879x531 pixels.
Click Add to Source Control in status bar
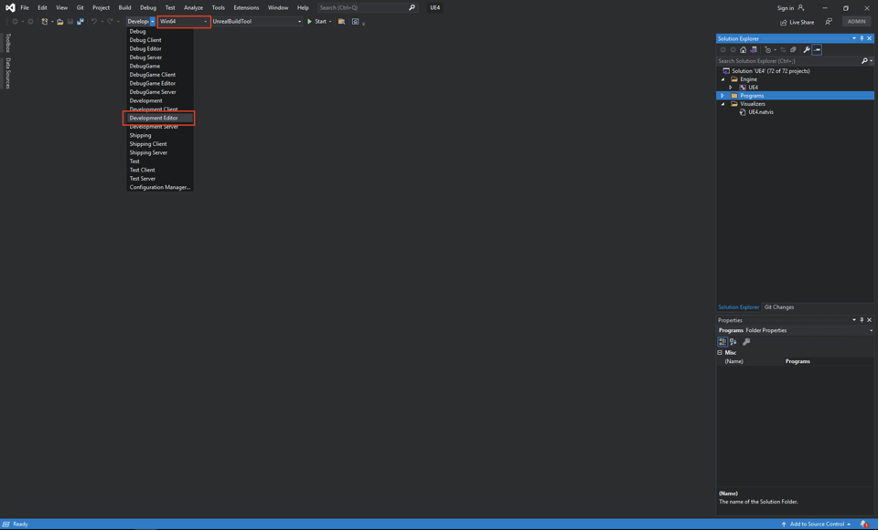(x=817, y=525)
